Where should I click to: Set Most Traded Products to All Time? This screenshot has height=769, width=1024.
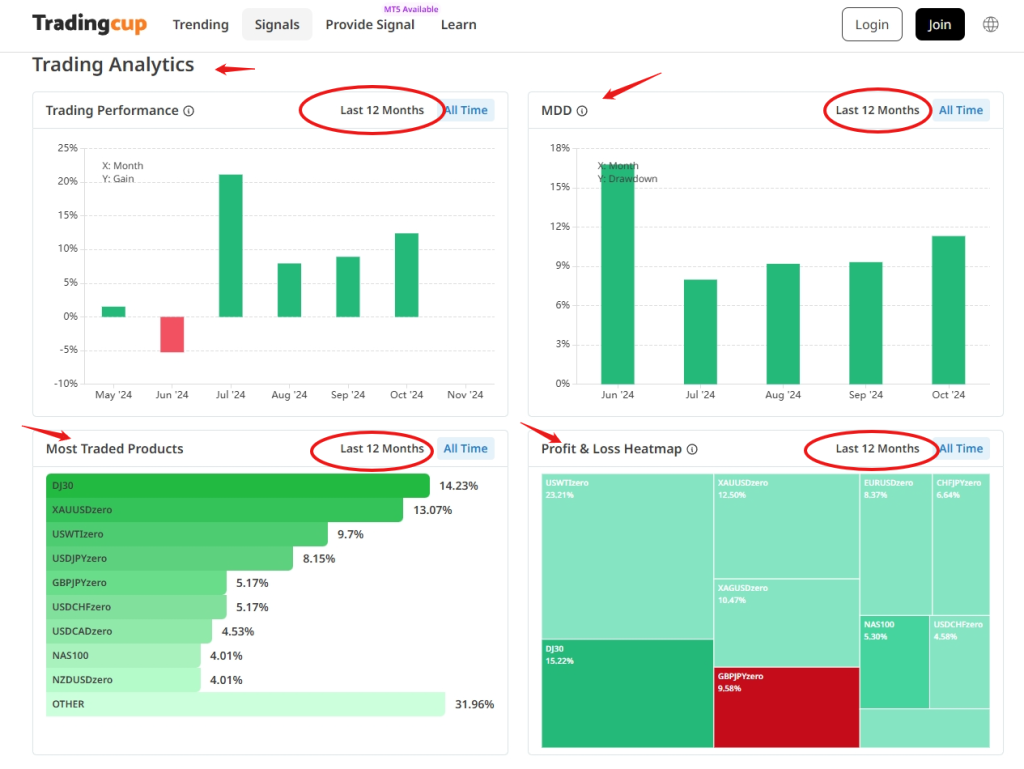pyautogui.click(x=466, y=449)
